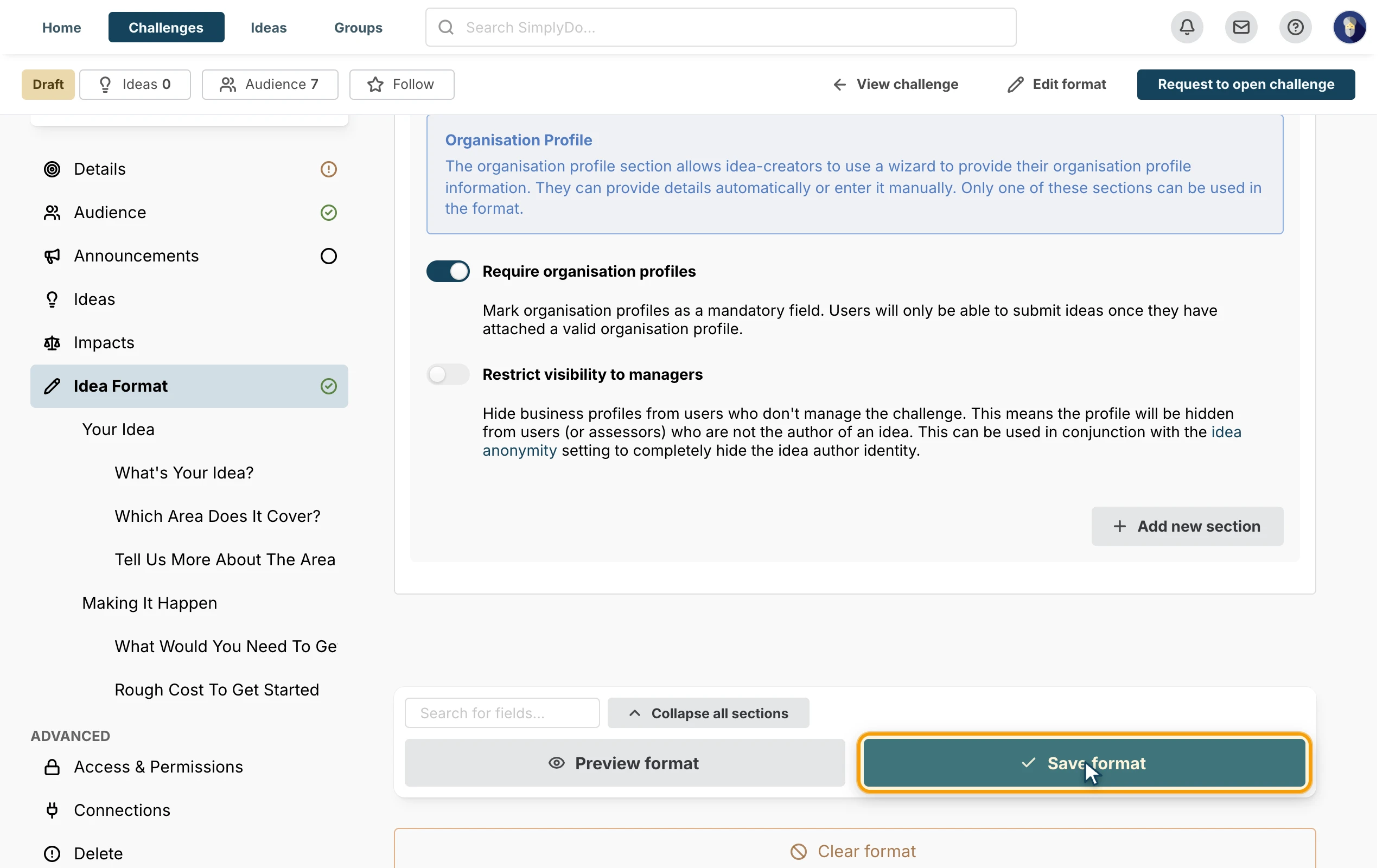This screenshot has width=1389, height=868.
Task: Go back via View challenge
Action: click(x=895, y=85)
